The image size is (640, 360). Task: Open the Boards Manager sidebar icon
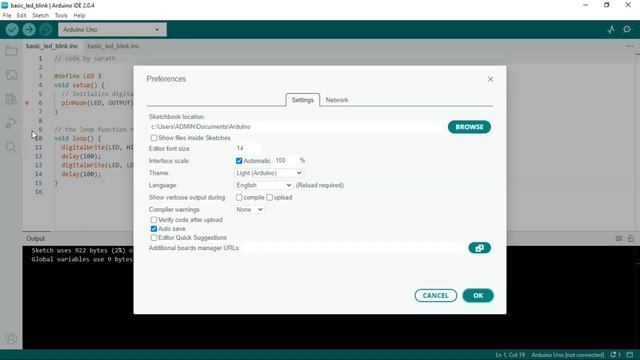[11, 75]
